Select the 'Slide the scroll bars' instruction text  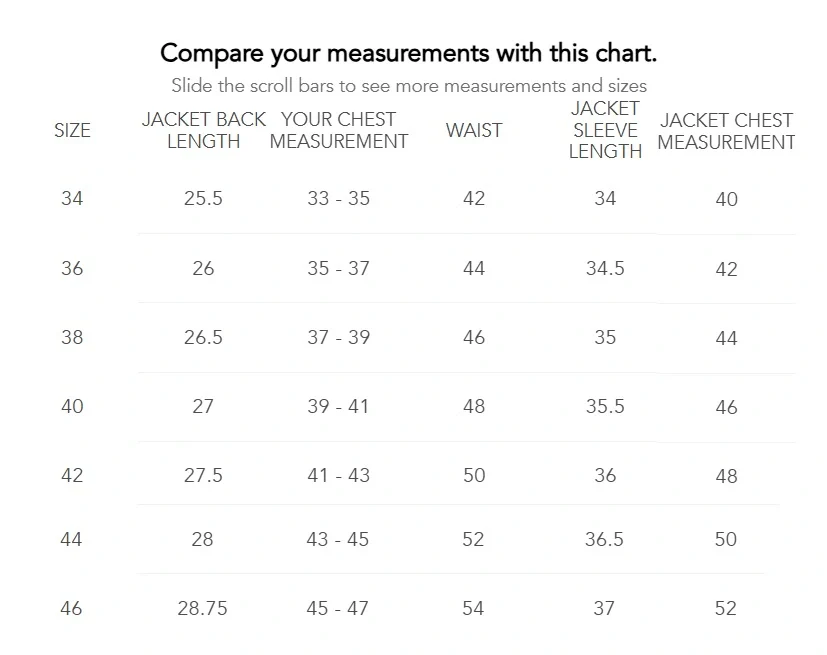(x=409, y=85)
